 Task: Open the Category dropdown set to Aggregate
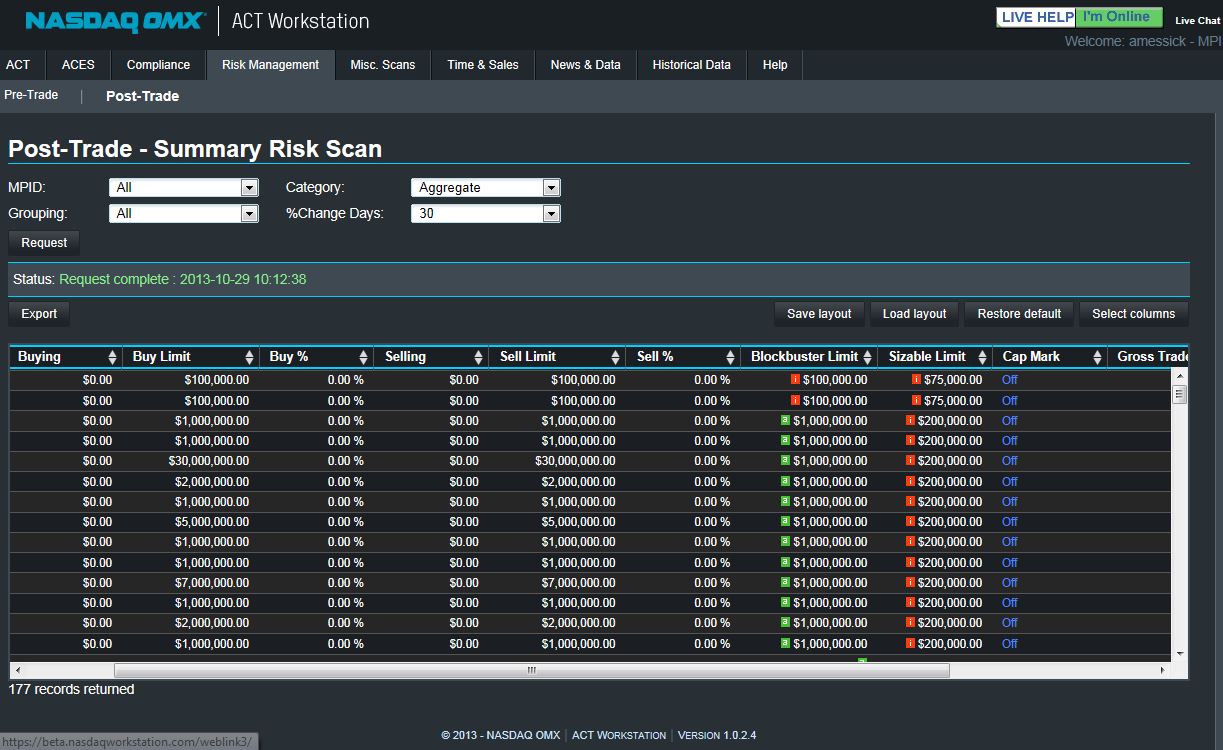(x=486, y=187)
